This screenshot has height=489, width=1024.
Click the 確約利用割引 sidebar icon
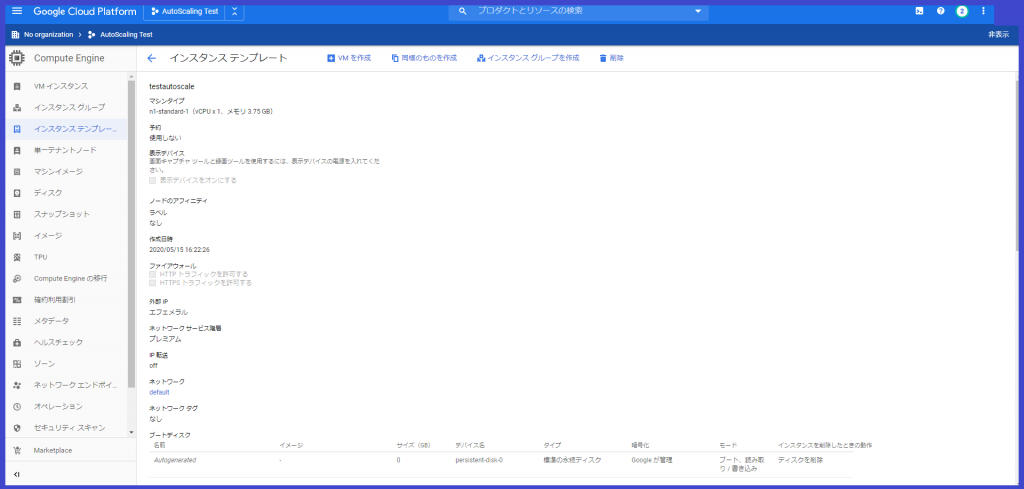coord(17,300)
